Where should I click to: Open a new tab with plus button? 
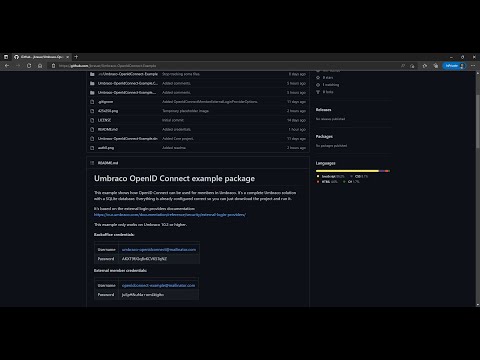coord(76,57)
